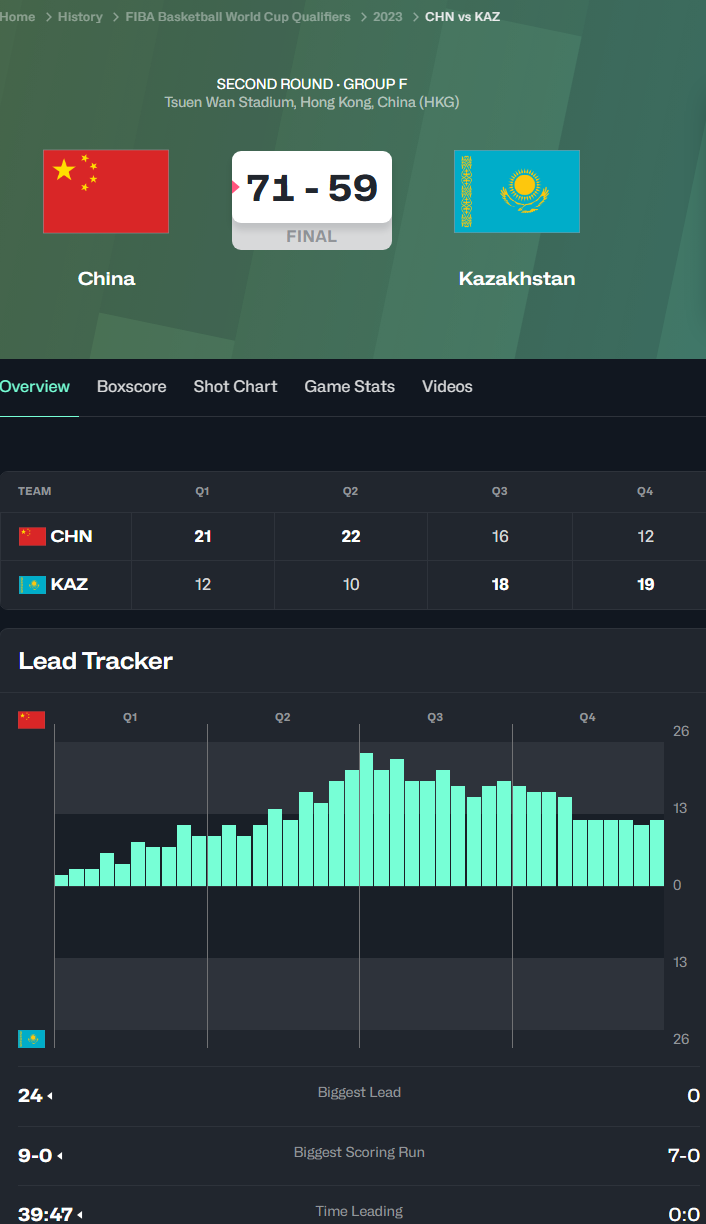Click the 71 - 59 final score box
706x1224 pixels.
(x=312, y=188)
